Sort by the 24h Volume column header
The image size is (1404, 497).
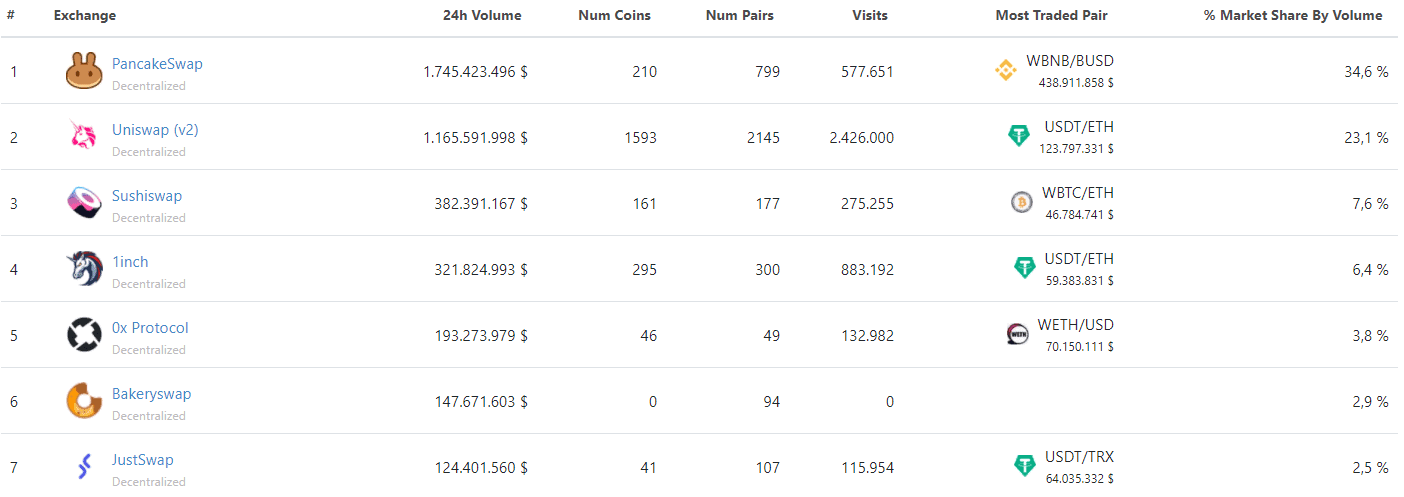click(x=482, y=16)
